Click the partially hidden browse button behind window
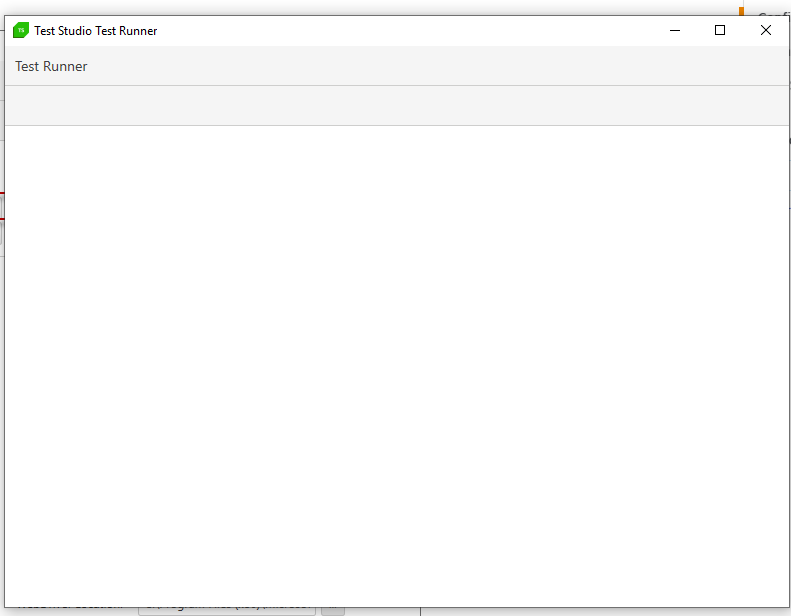791x616 pixels. pyautogui.click(x=333, y=610)
